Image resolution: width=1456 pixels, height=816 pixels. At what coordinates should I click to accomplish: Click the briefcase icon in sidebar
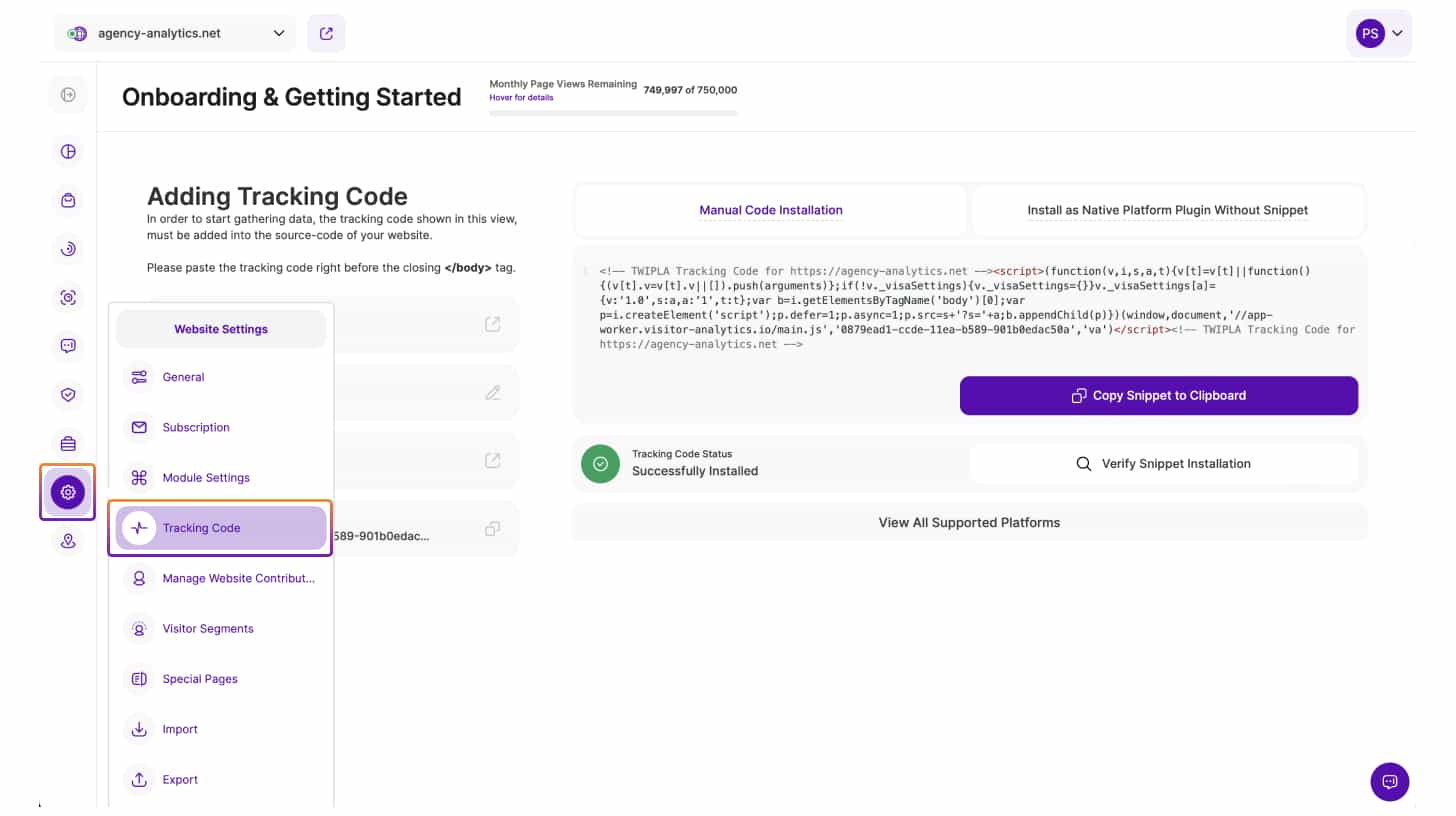pos(68,443)
